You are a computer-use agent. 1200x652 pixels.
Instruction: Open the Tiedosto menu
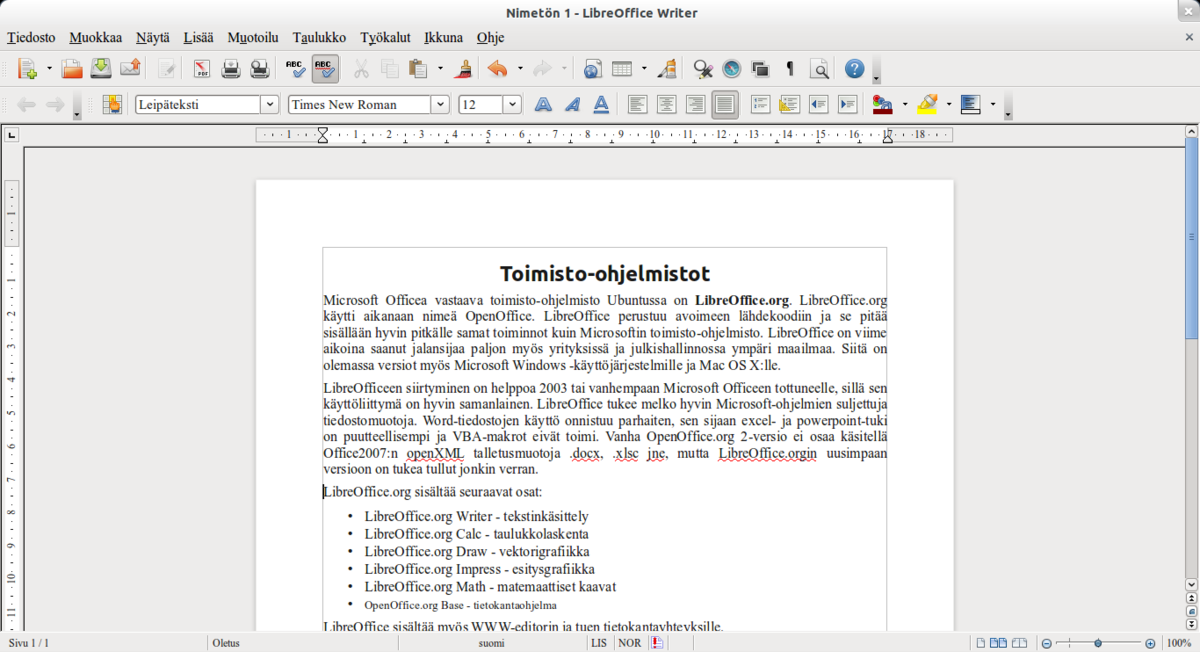[x=31, y=37]
